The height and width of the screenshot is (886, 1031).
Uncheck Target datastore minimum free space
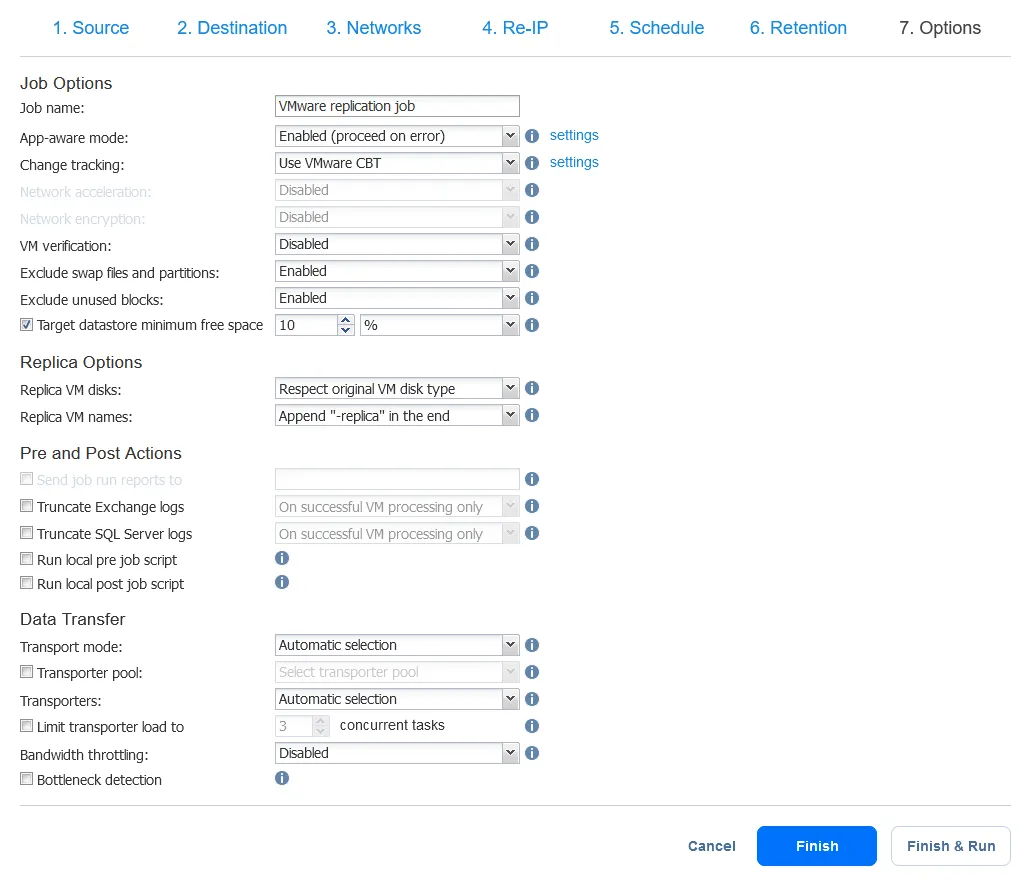27,325
